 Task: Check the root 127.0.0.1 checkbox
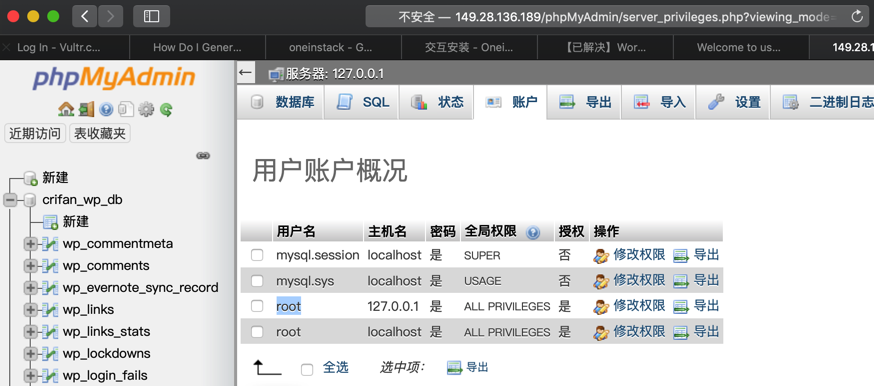(x=256, y=306)
